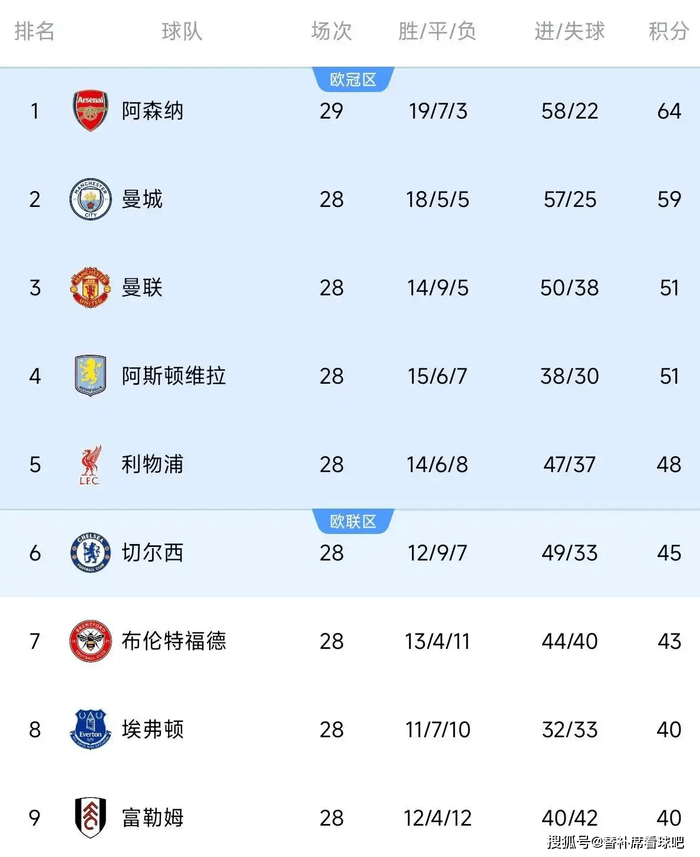Click the Chelsea club crest icon
700x857 pixels.
coord(90,553)
